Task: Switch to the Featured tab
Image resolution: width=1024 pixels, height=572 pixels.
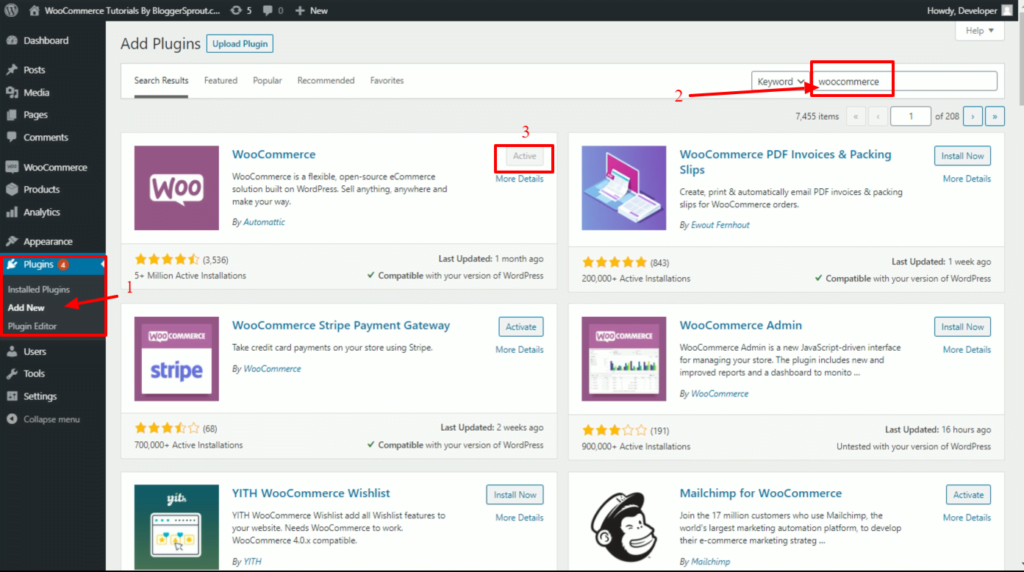Action: tap(221, 80)
